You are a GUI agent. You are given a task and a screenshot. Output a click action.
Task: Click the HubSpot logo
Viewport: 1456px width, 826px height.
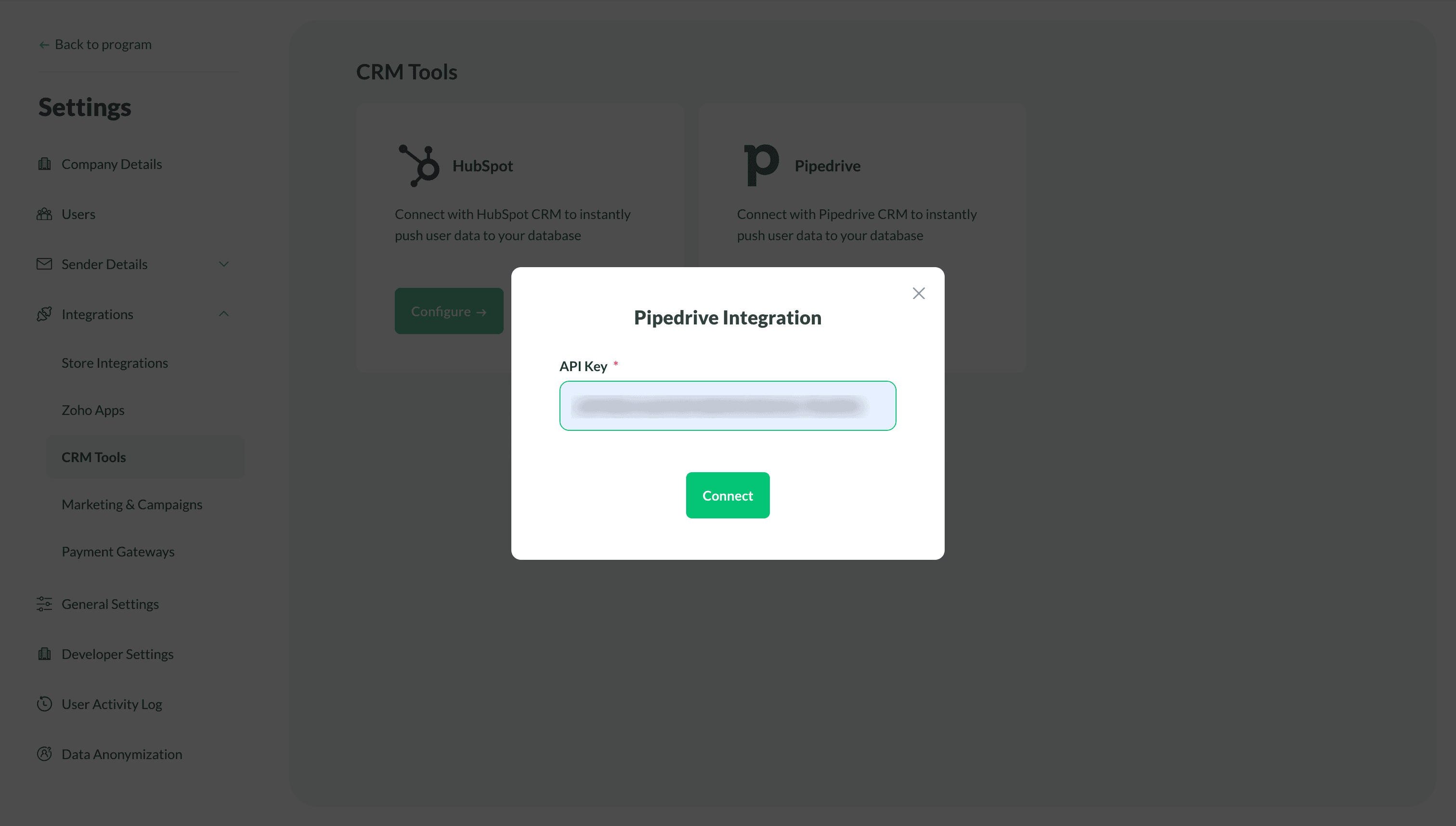tap(419, 165)
